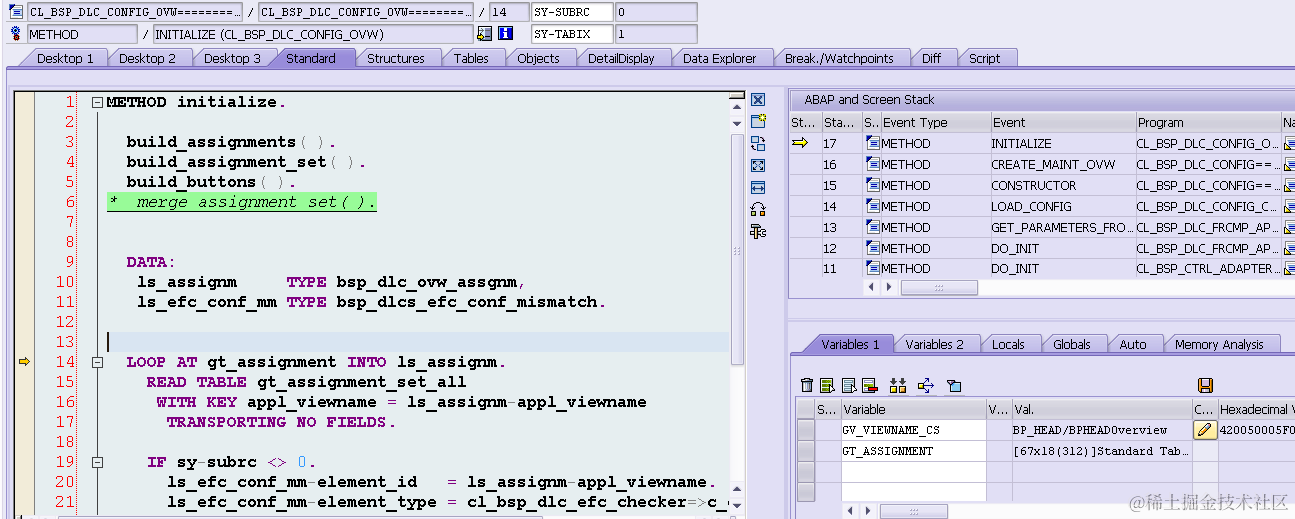Screen dimensions: 1295x519
Task: Click the first green list icon in the Variables toolbar
Action: click(x=827, y=385)
